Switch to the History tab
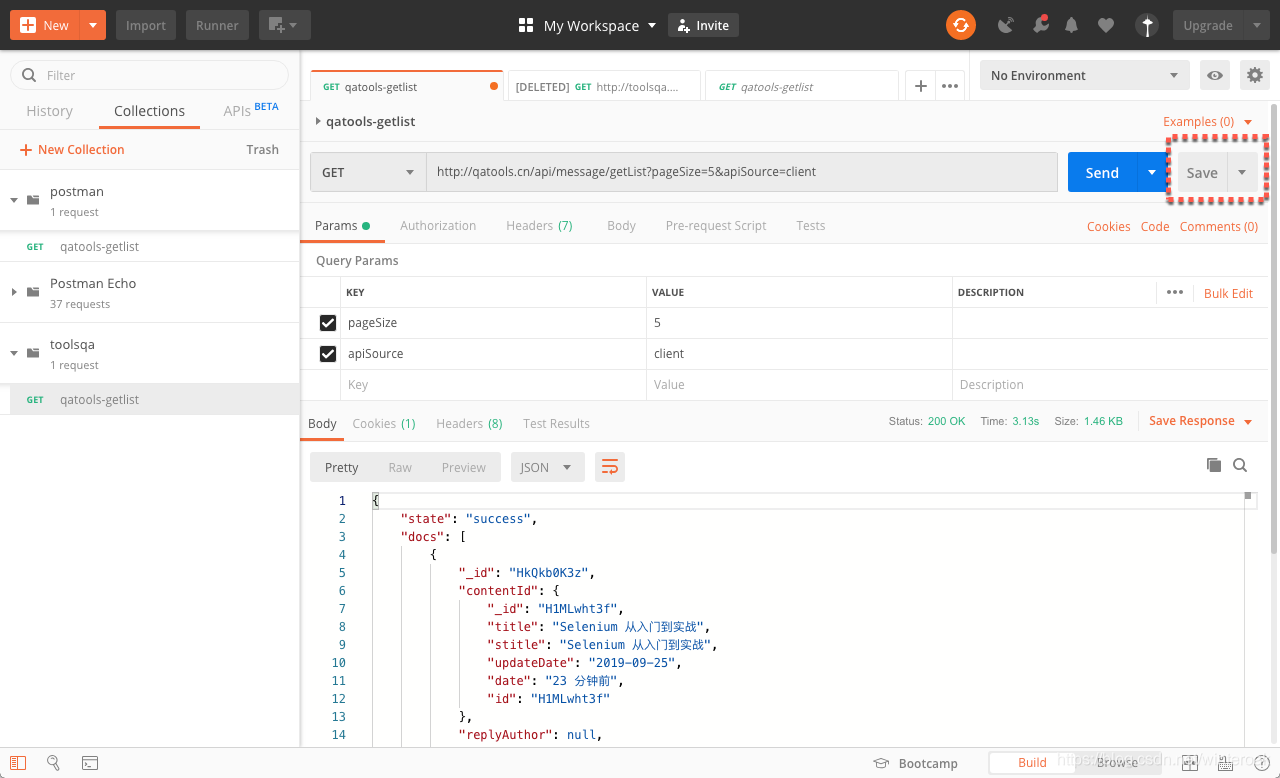This screenshot has height=778, width=1280. pyautogui.click(x=49, y=111)
